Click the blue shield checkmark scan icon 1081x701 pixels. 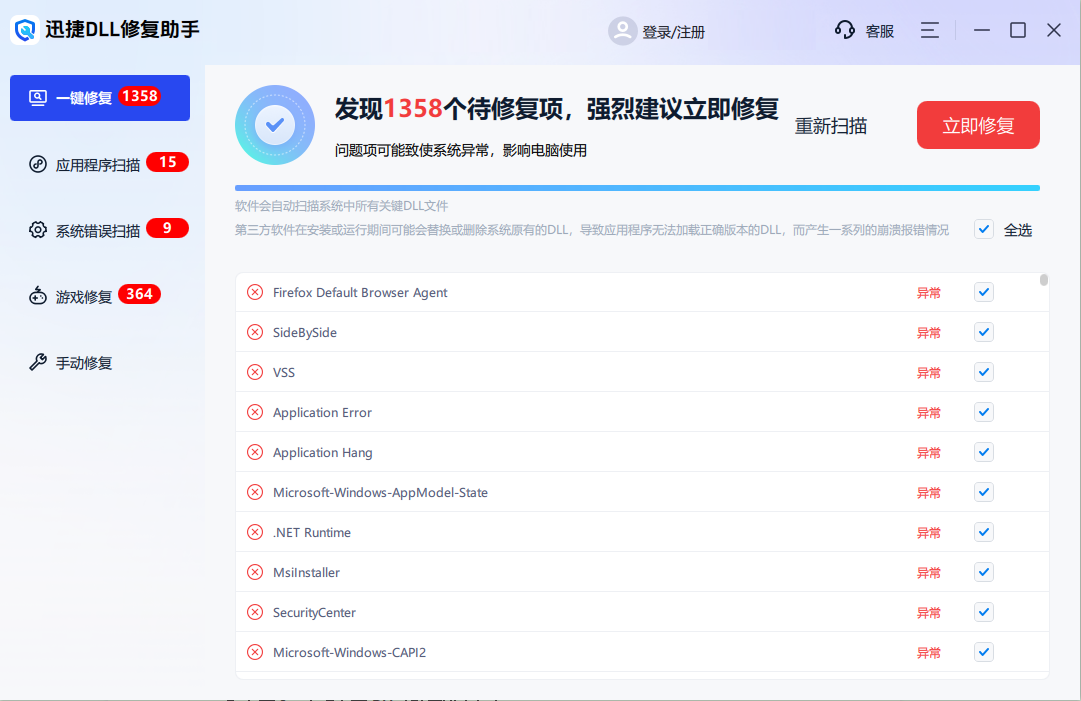pos(274,125)
